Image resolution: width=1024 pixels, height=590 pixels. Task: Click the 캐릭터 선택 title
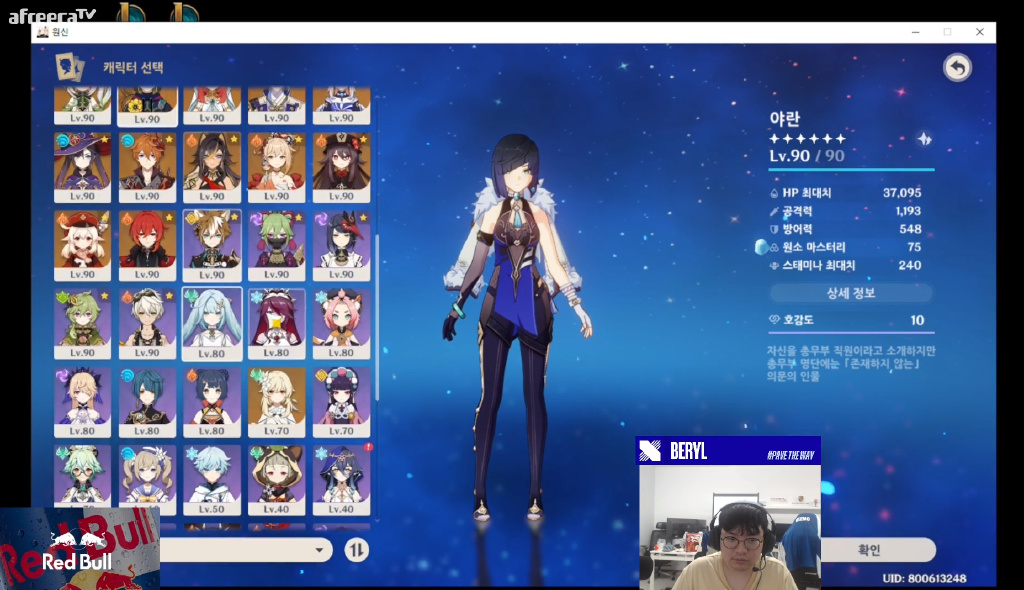point(133,67)
